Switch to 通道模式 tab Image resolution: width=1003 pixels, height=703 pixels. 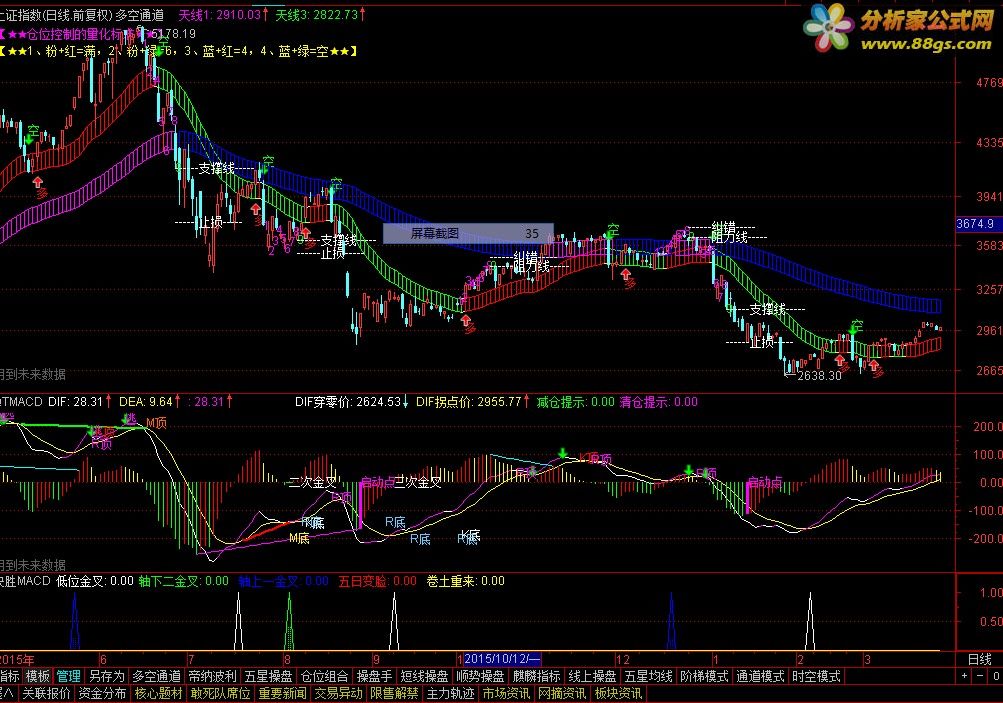click(x=760, y=676)
